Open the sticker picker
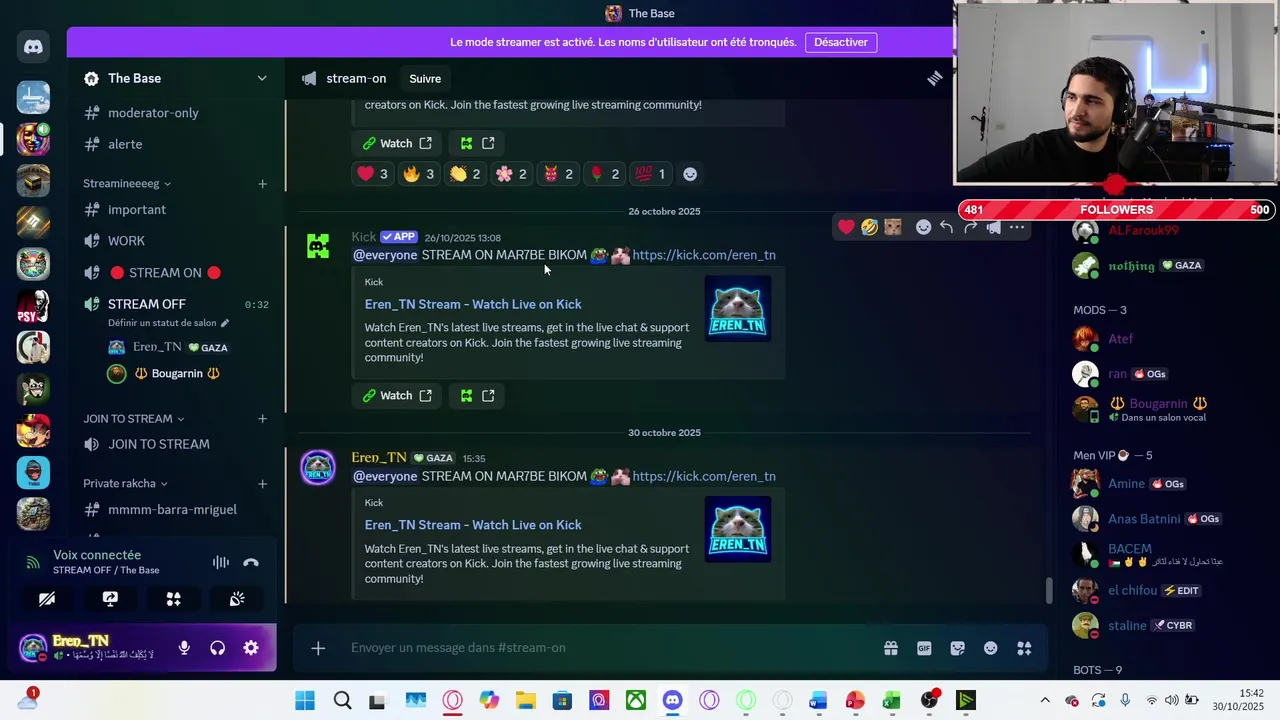 (x=957, y=648)
